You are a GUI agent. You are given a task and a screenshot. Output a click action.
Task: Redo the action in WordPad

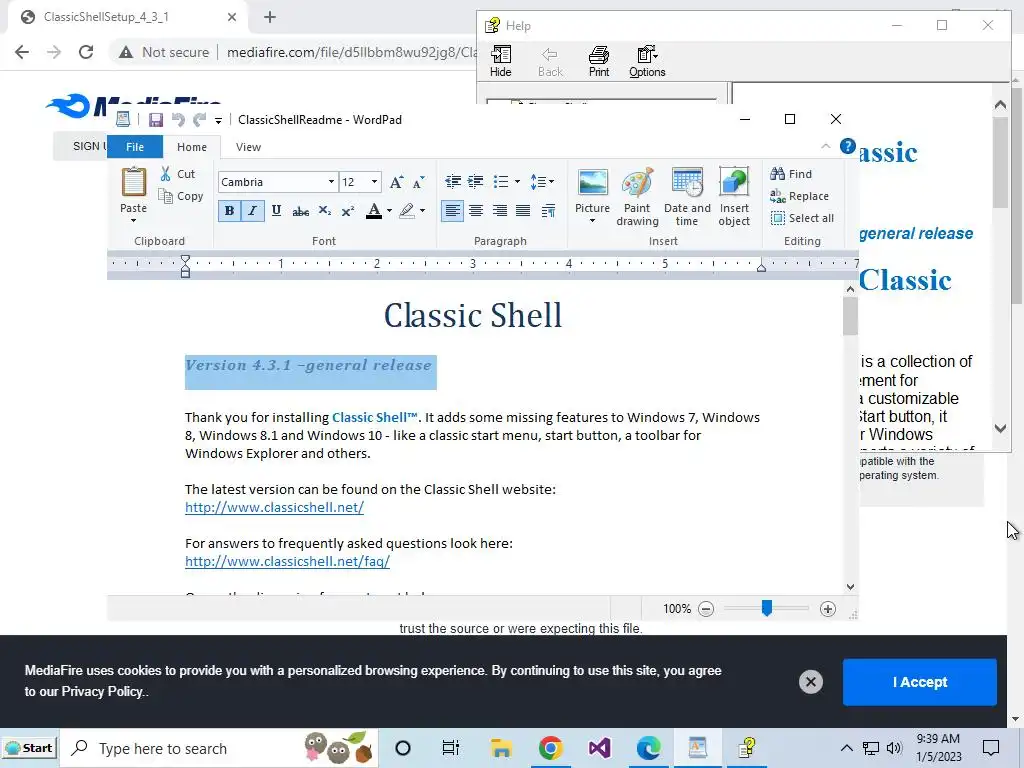pos(200,120)
